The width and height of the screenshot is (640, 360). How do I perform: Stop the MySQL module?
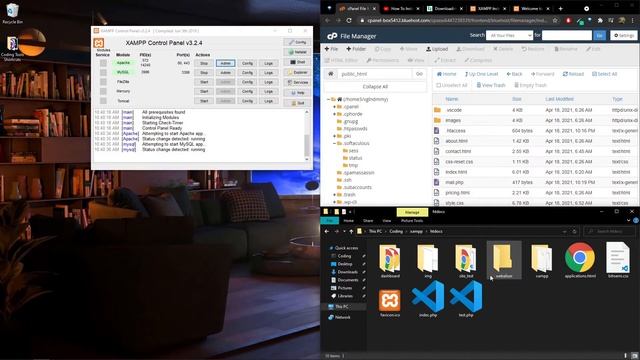pos(204,73)
